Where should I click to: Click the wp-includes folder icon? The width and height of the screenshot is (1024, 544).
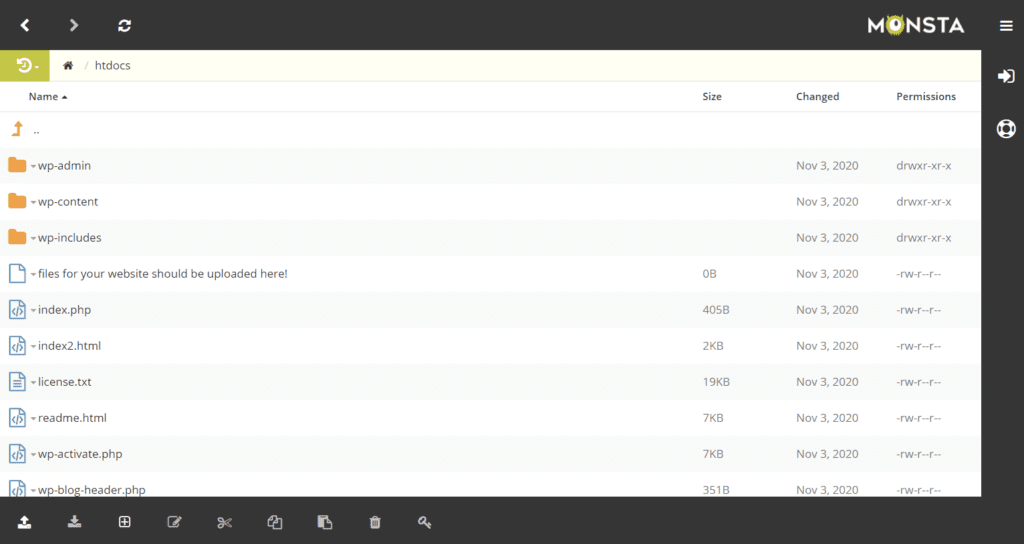(x=17, y=237)
